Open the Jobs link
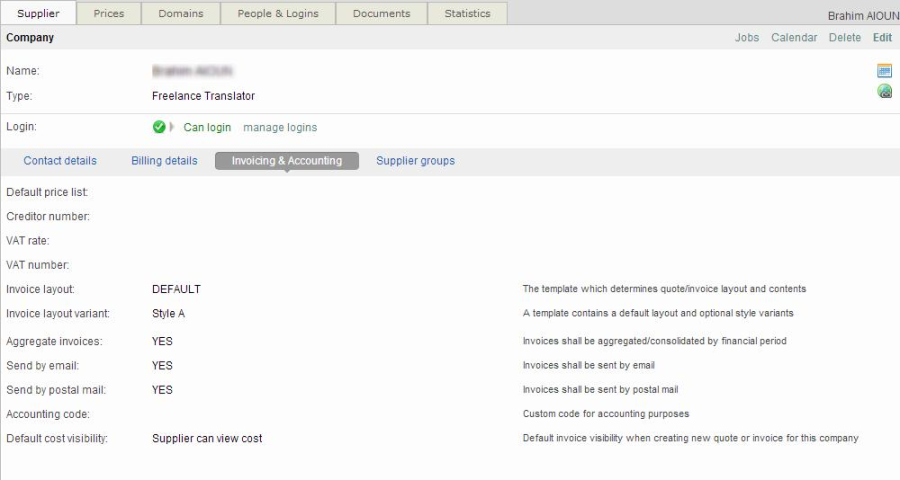900x480 pixels. (747, 38)
